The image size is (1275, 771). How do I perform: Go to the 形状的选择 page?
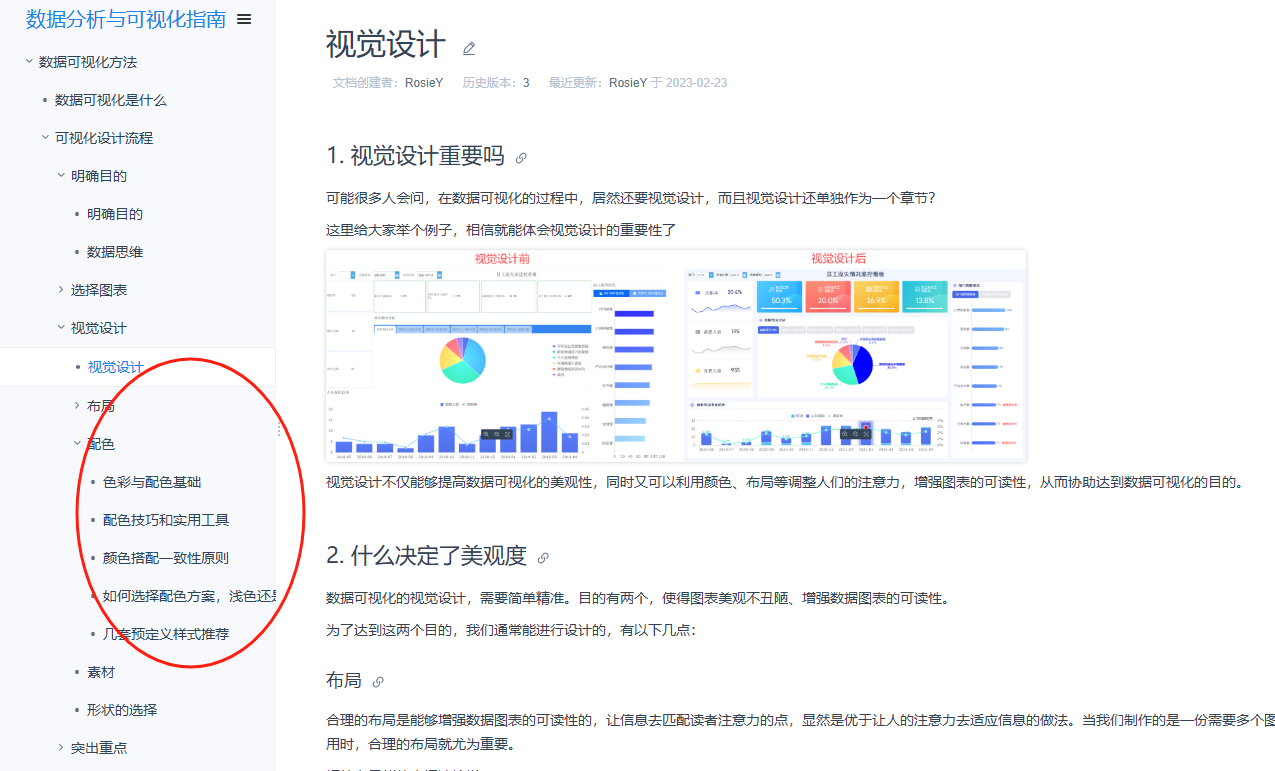122,710
